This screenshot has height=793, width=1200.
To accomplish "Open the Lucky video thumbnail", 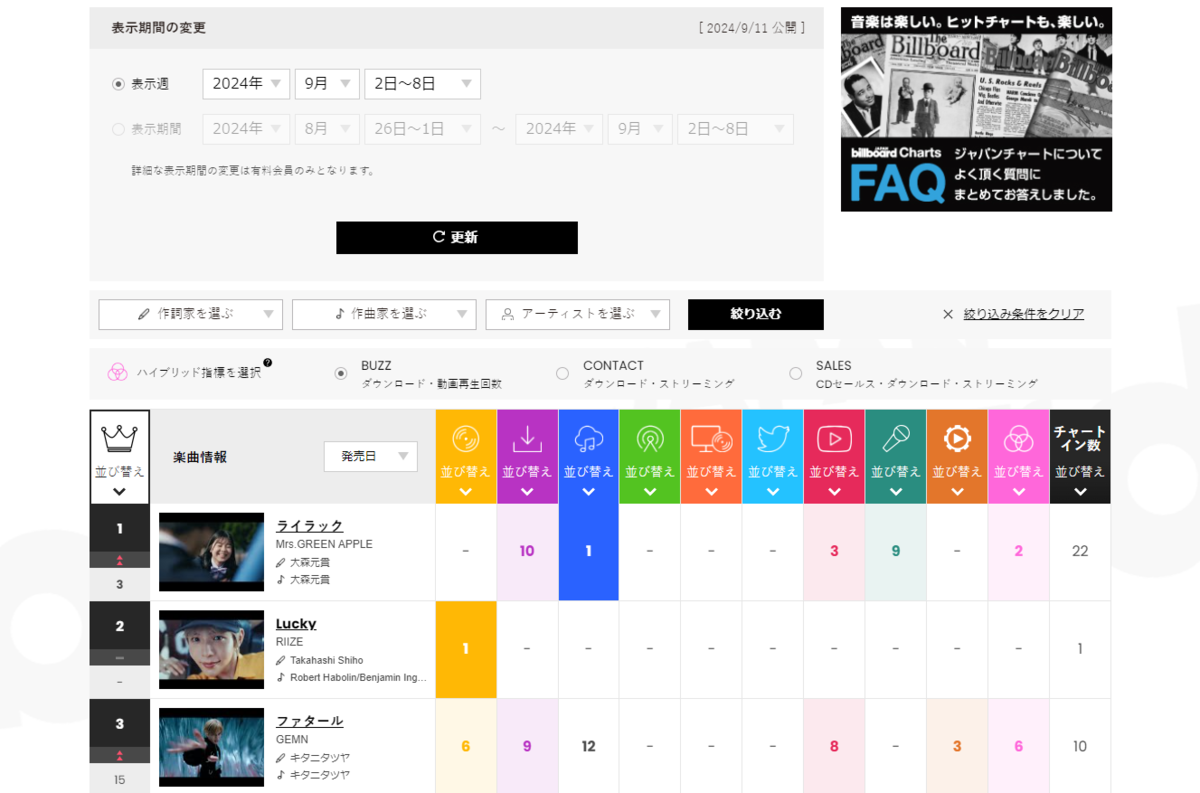I will tap(211, 650).
